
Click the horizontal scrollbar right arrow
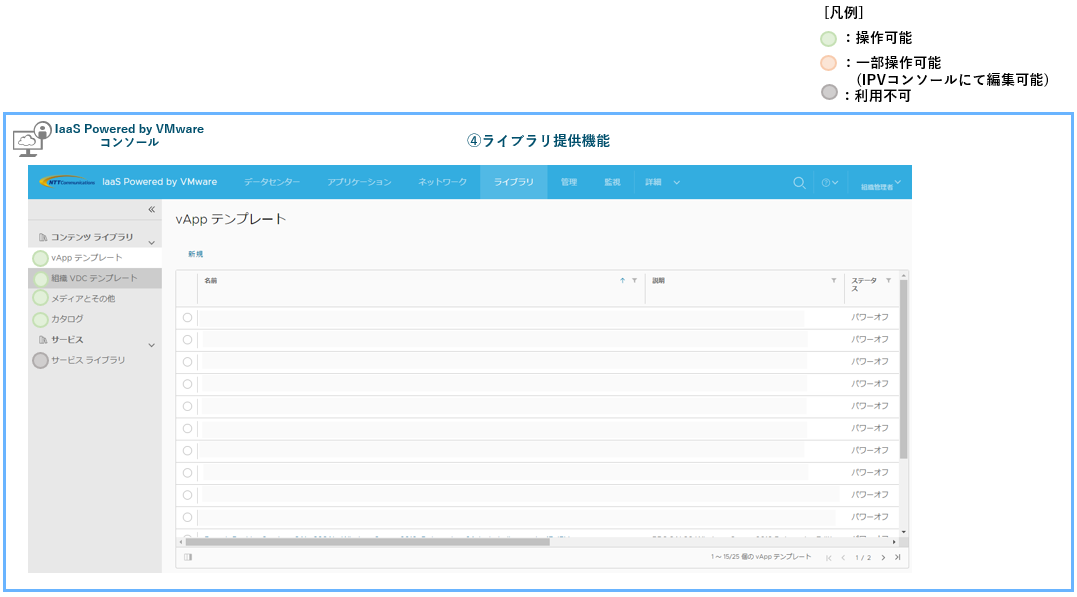click(894, 542)
